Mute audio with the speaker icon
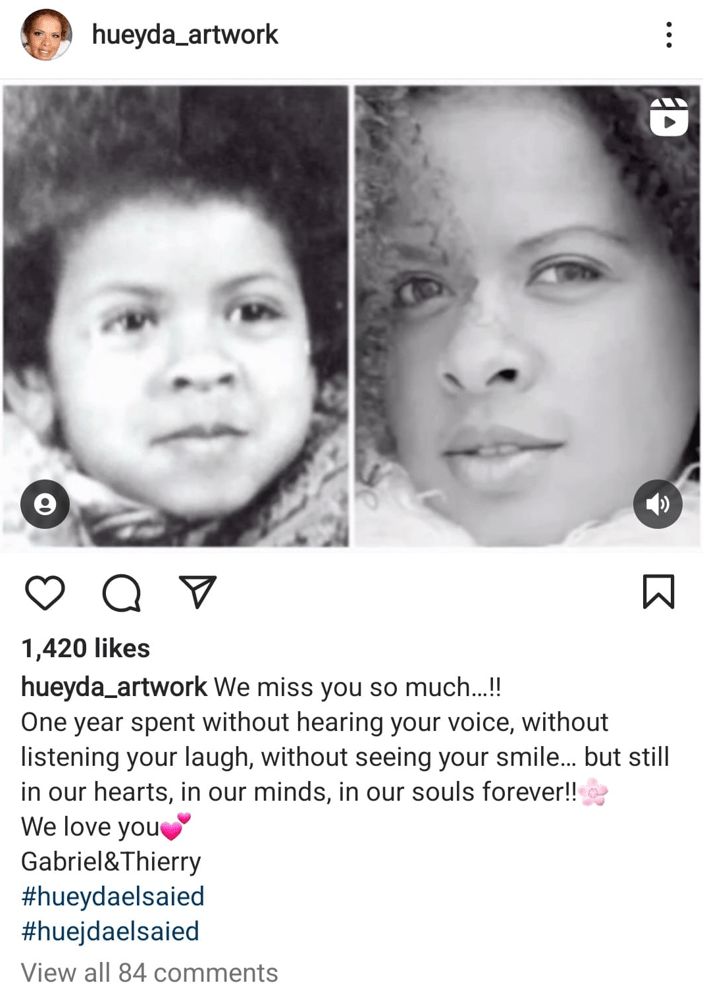Image resolution: width=703 pixels, height=983 pixels. 658,504
